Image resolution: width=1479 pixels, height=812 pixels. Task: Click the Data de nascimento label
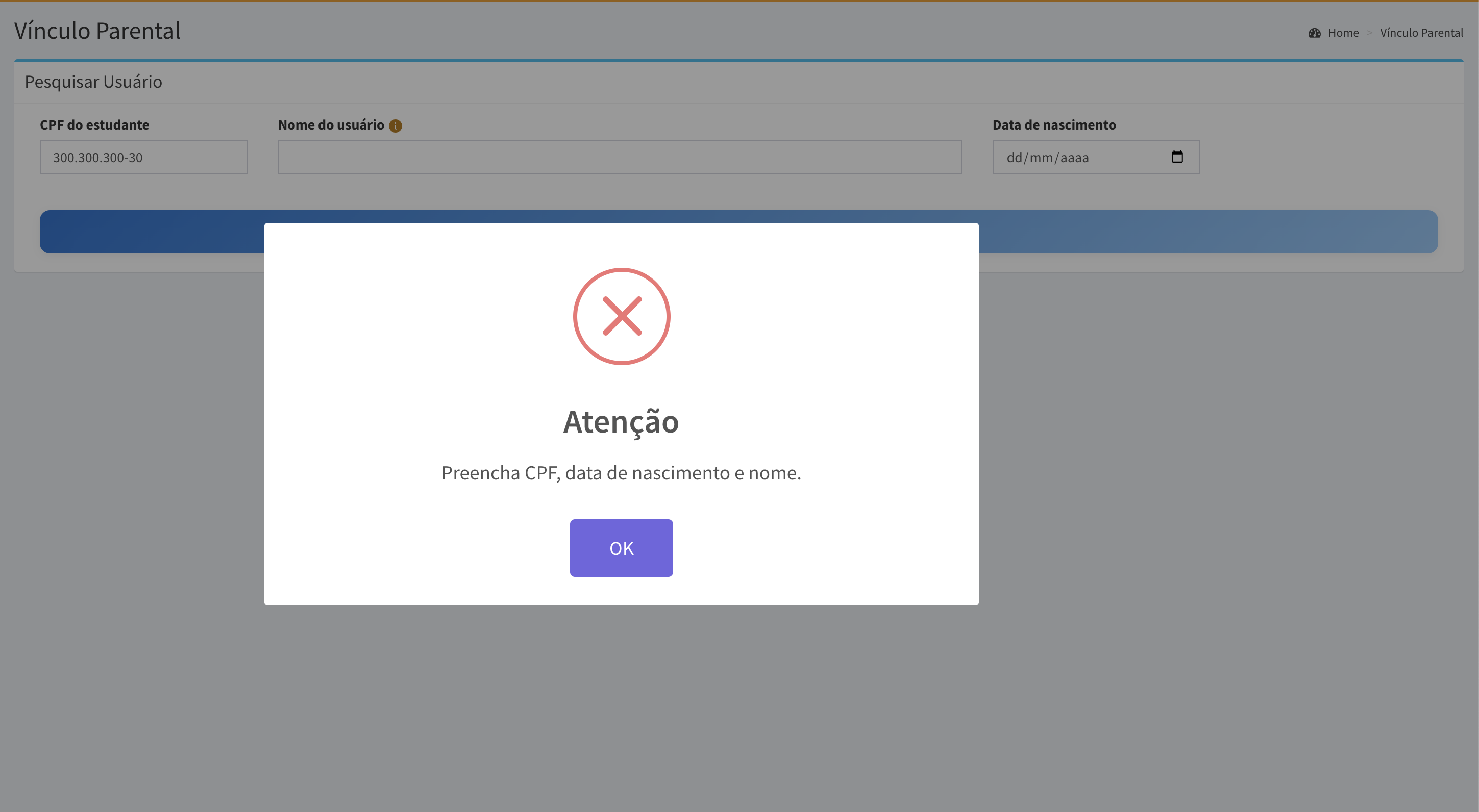click(x=1054, y=124)
